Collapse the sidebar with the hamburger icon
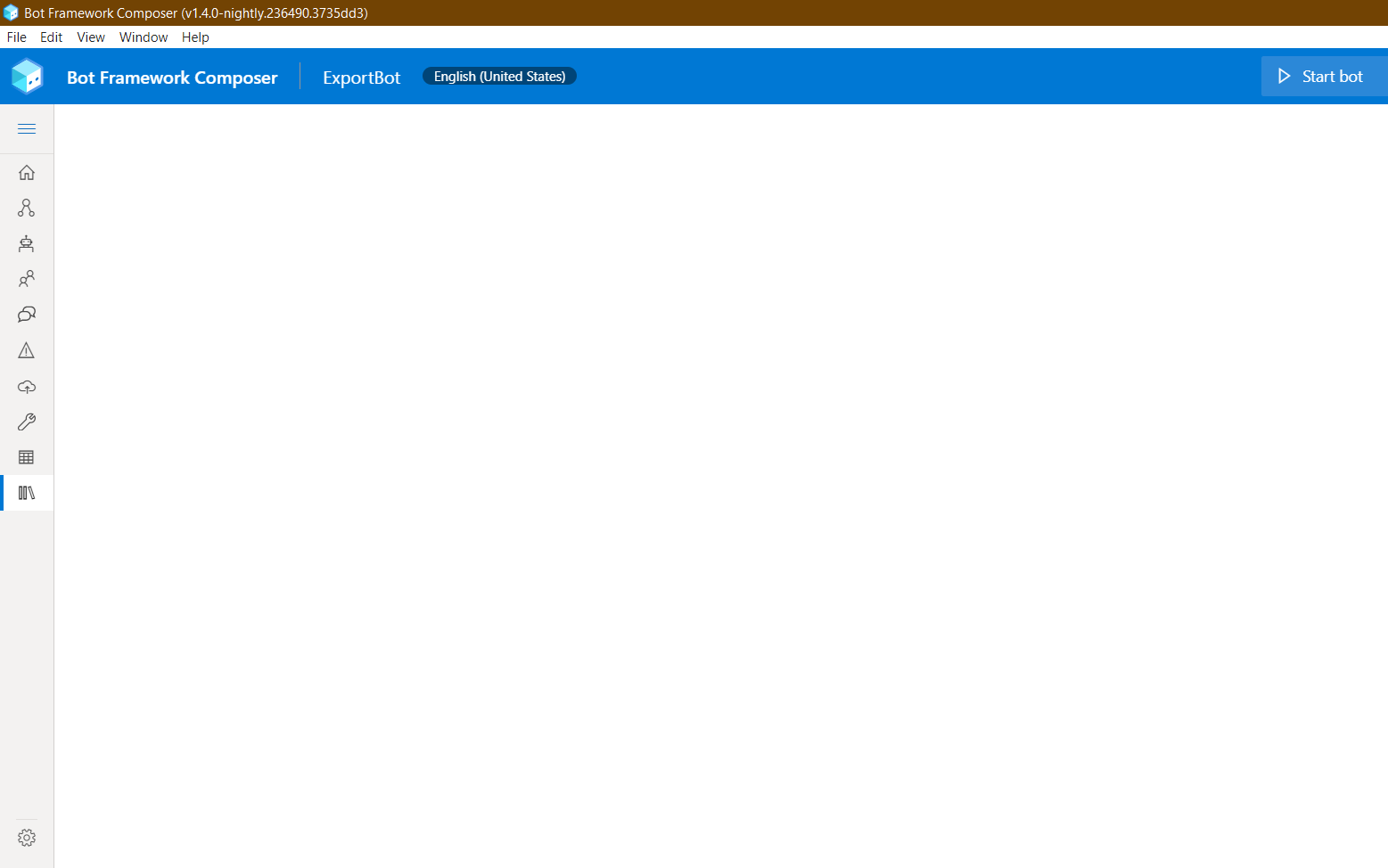The image size is (1388, 868). coord(27,128)
